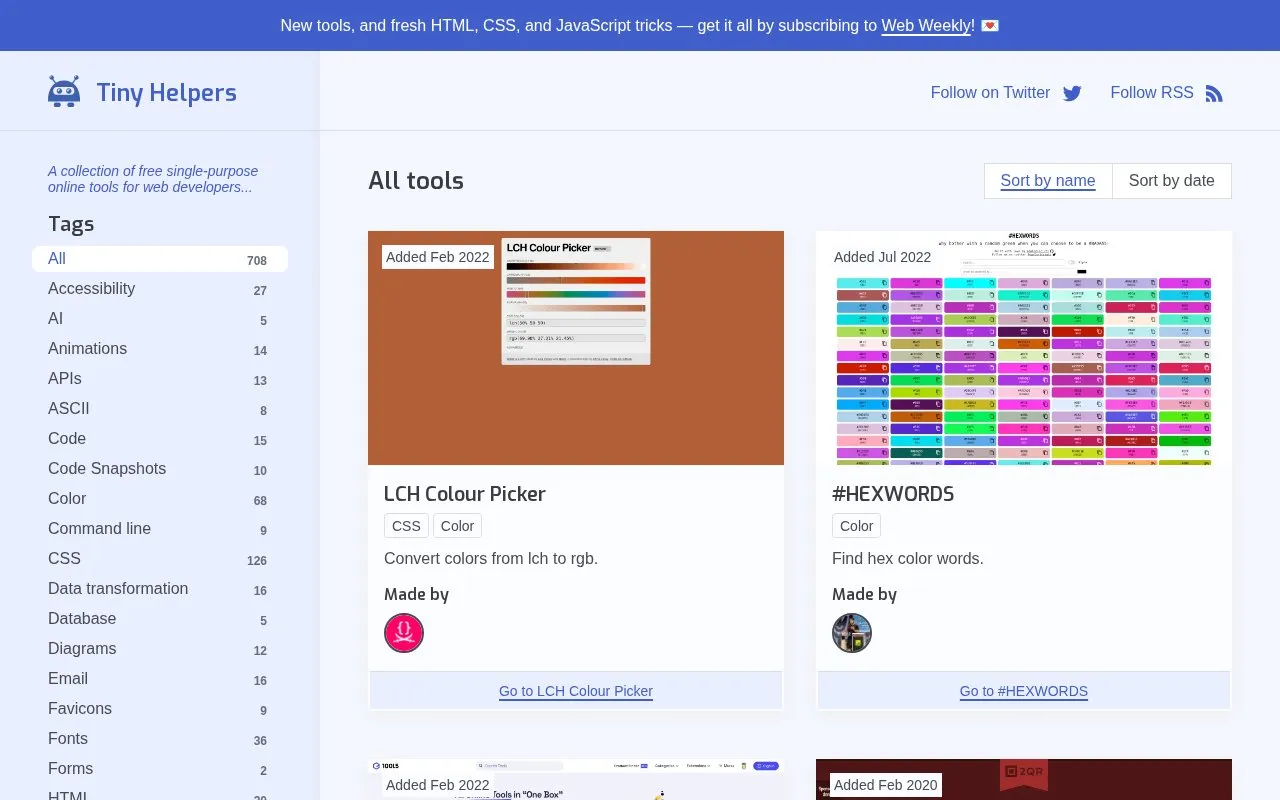Show Animations tagged tools
Viewport: 1280px width, 800px height.
pos(160,349)
